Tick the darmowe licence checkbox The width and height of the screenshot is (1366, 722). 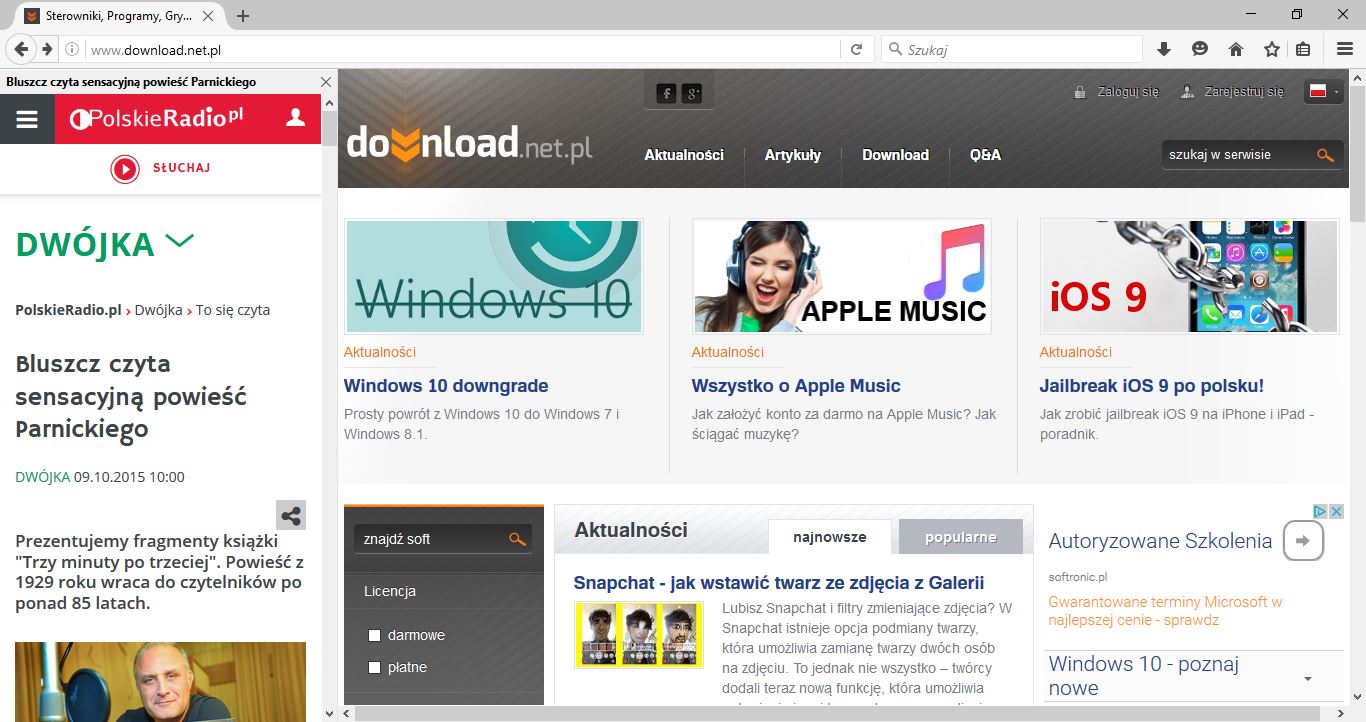pos(375,635)
